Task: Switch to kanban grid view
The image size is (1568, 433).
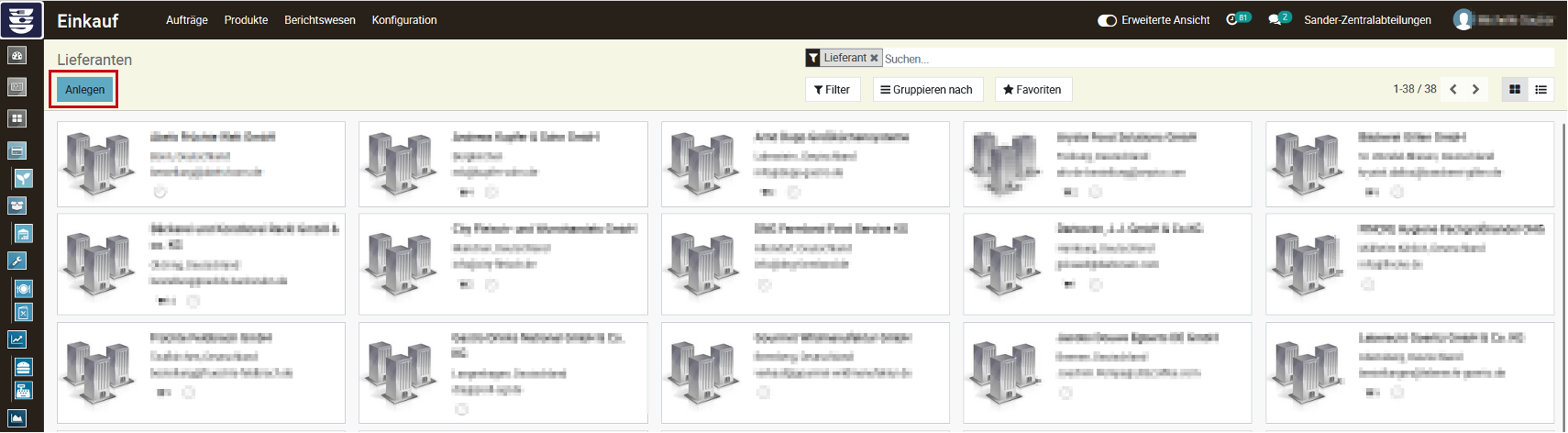Action: point(1515,89)
